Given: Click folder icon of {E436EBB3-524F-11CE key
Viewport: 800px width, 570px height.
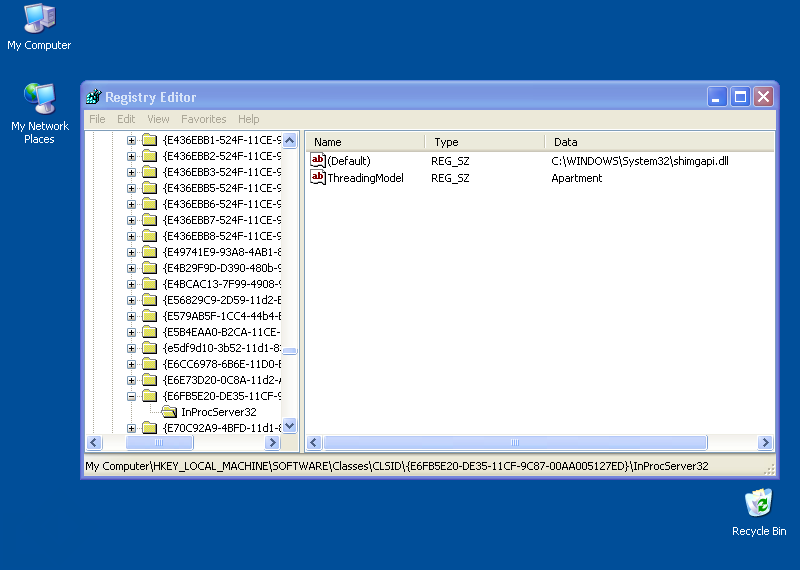Looking at the screenshot, I should [x=149, y=172].
